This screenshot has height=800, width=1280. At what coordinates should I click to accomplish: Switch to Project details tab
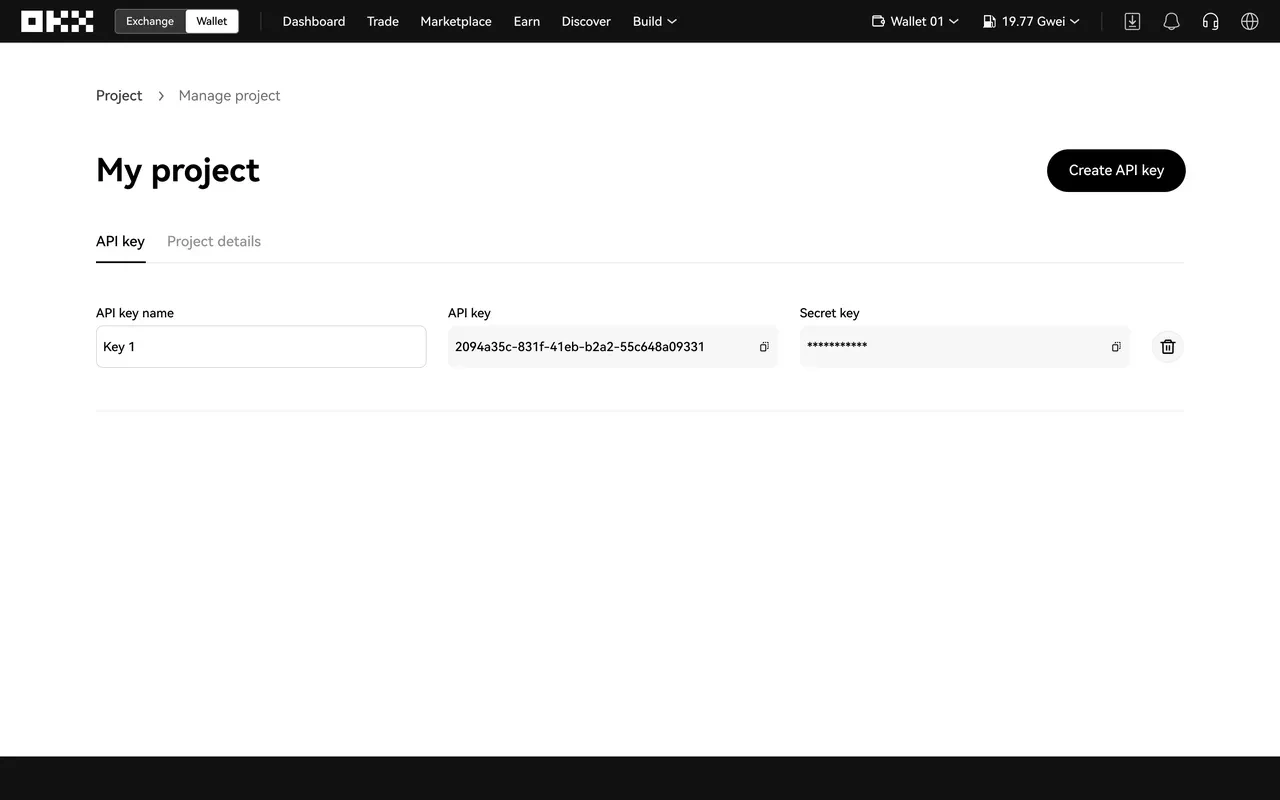point(214,241)
